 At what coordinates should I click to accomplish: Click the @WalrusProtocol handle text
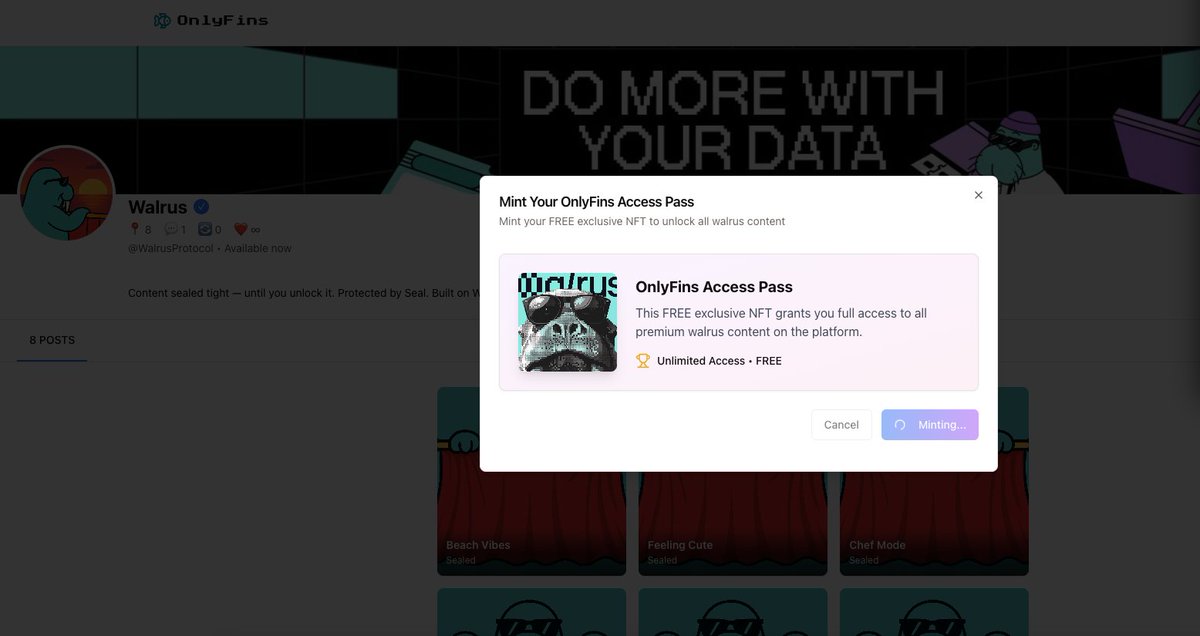click(x=171, y=248)
